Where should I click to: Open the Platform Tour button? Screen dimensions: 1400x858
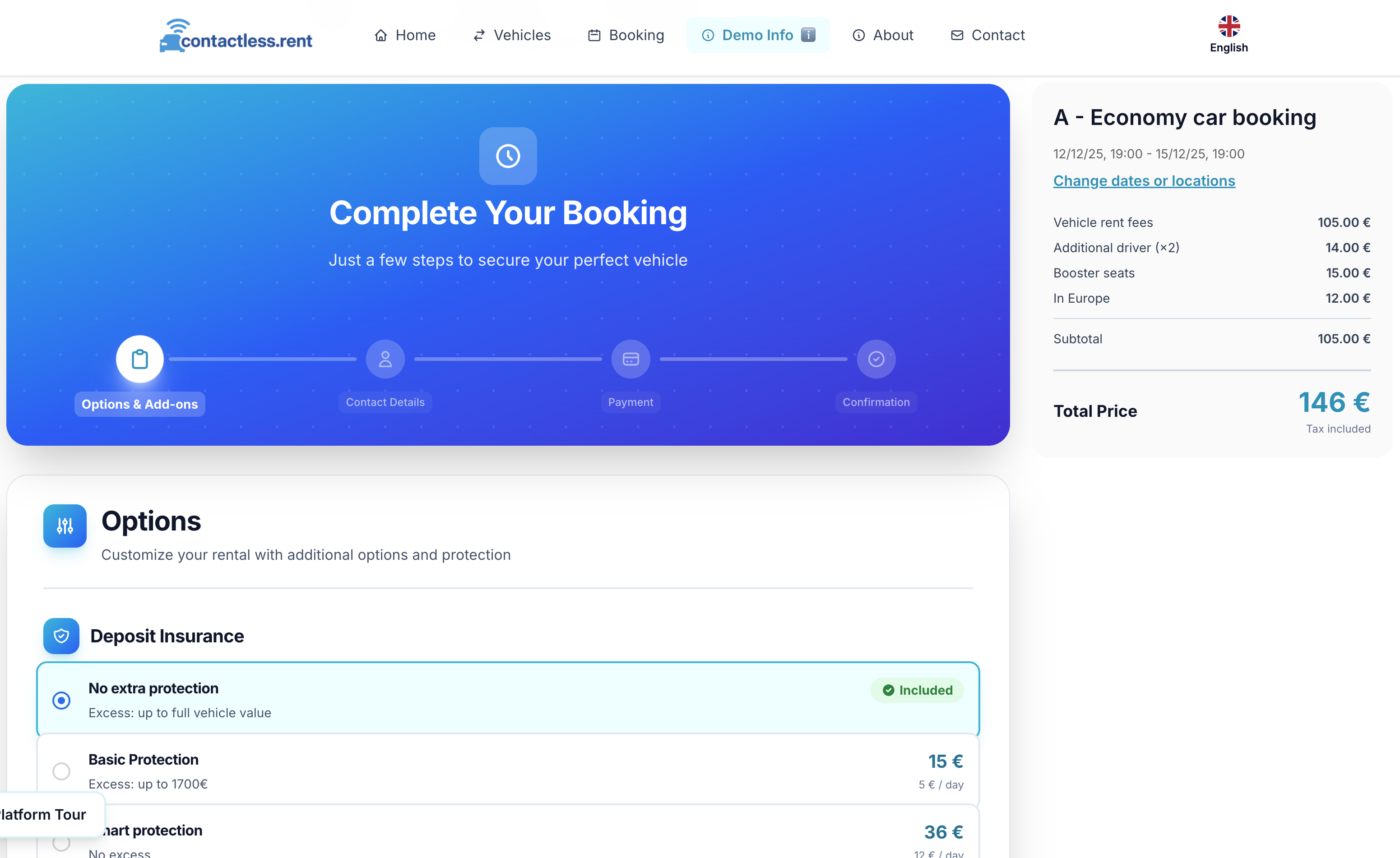[46, 814]
